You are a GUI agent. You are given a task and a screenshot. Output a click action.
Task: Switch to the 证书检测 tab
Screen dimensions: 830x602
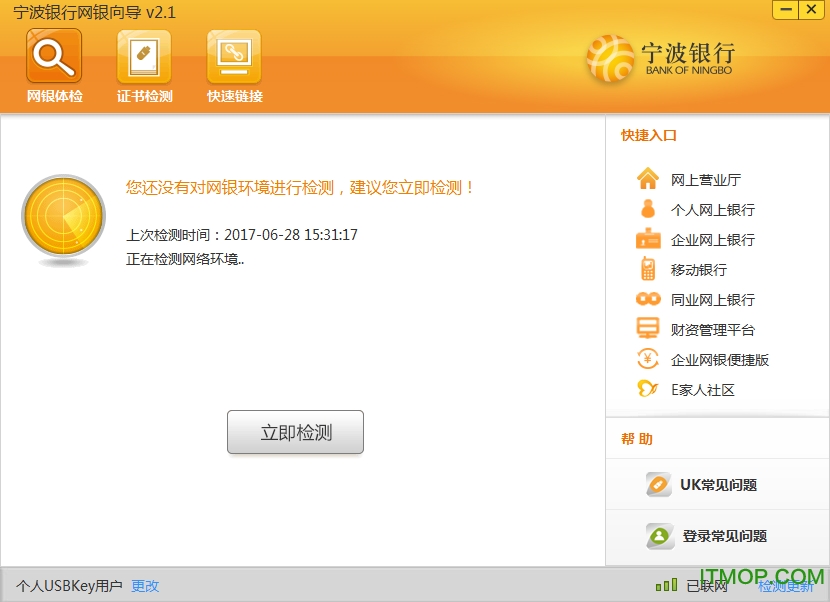143,63
